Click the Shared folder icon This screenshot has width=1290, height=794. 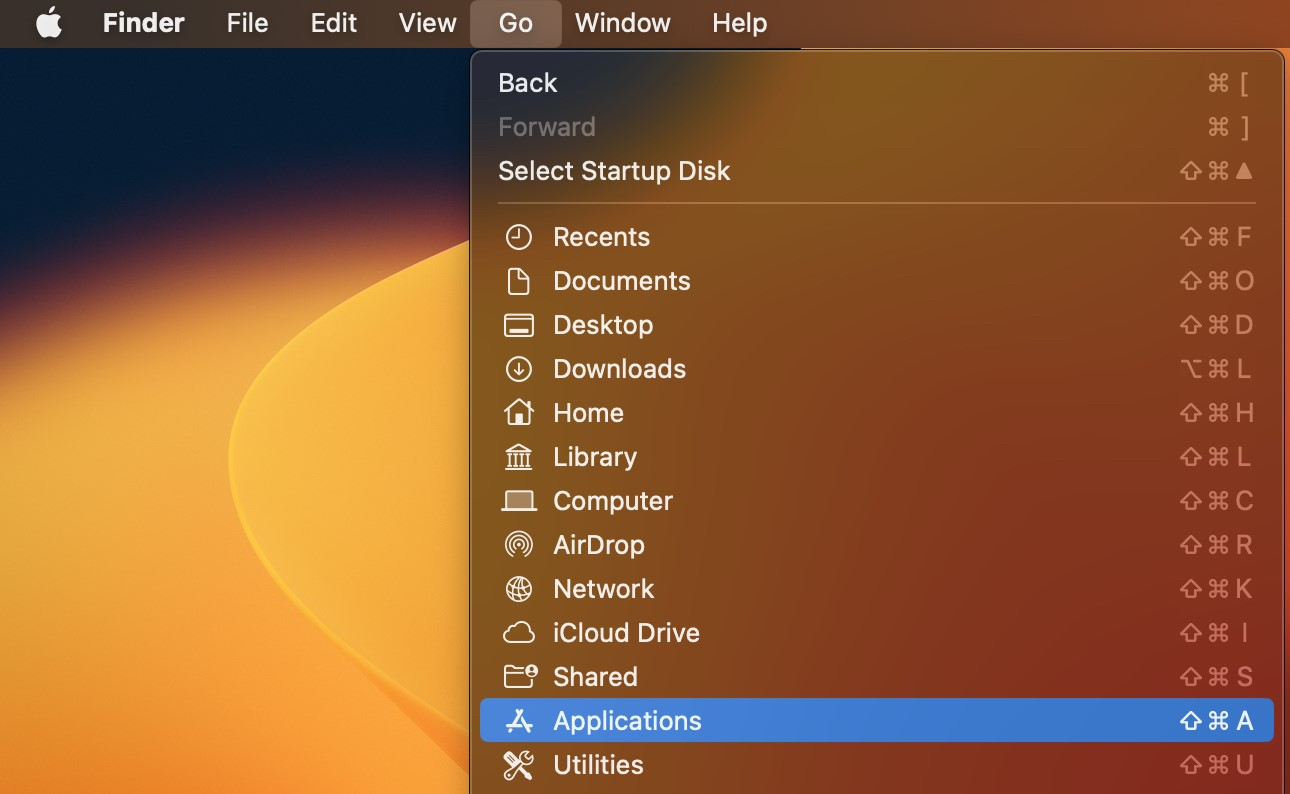pyautogui.click(x=520, y=677)
